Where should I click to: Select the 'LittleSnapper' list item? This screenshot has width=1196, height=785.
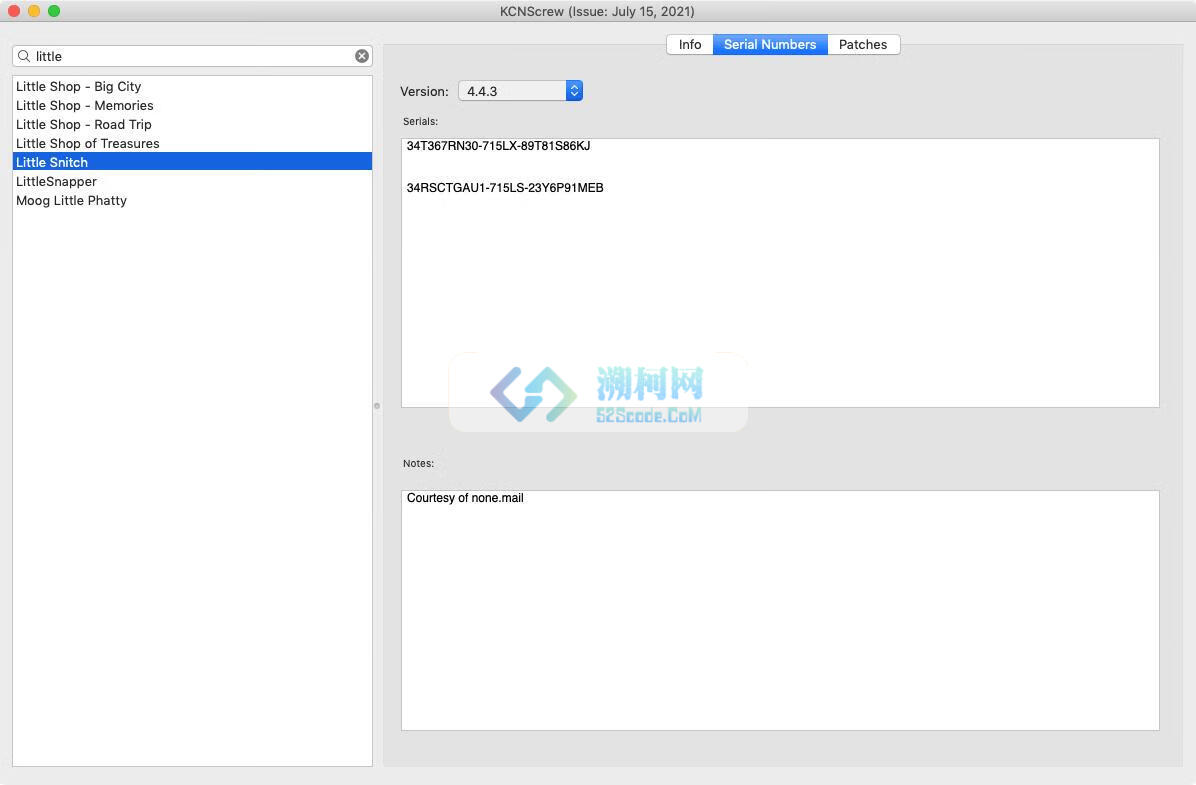[x=192, y=182]
